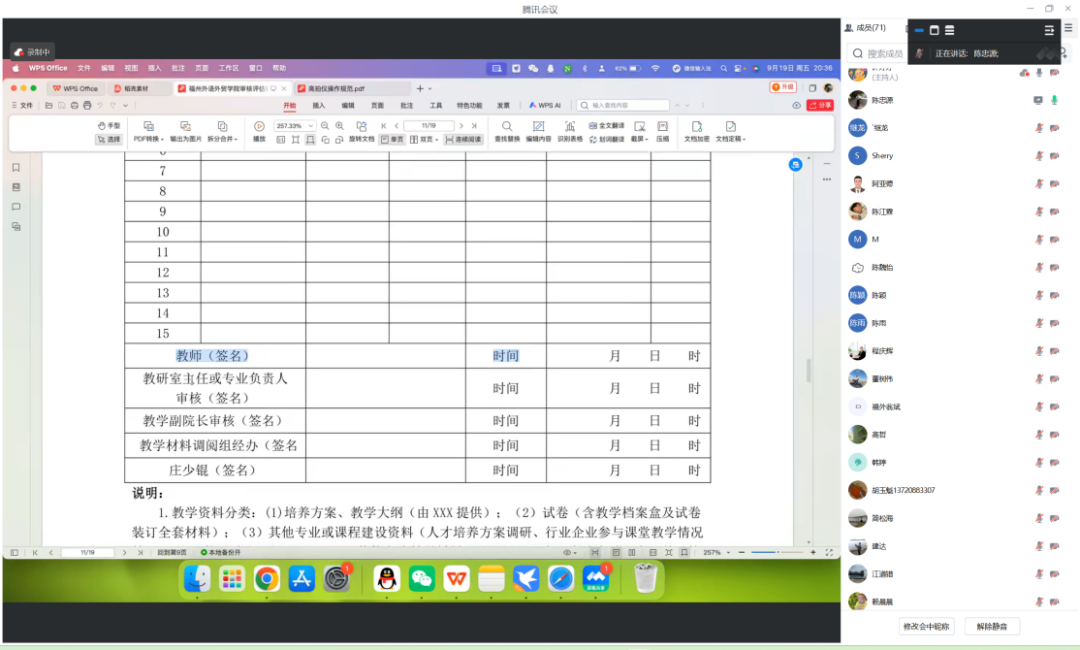Click the 压缩 compress PDF icon

[662, 127]
